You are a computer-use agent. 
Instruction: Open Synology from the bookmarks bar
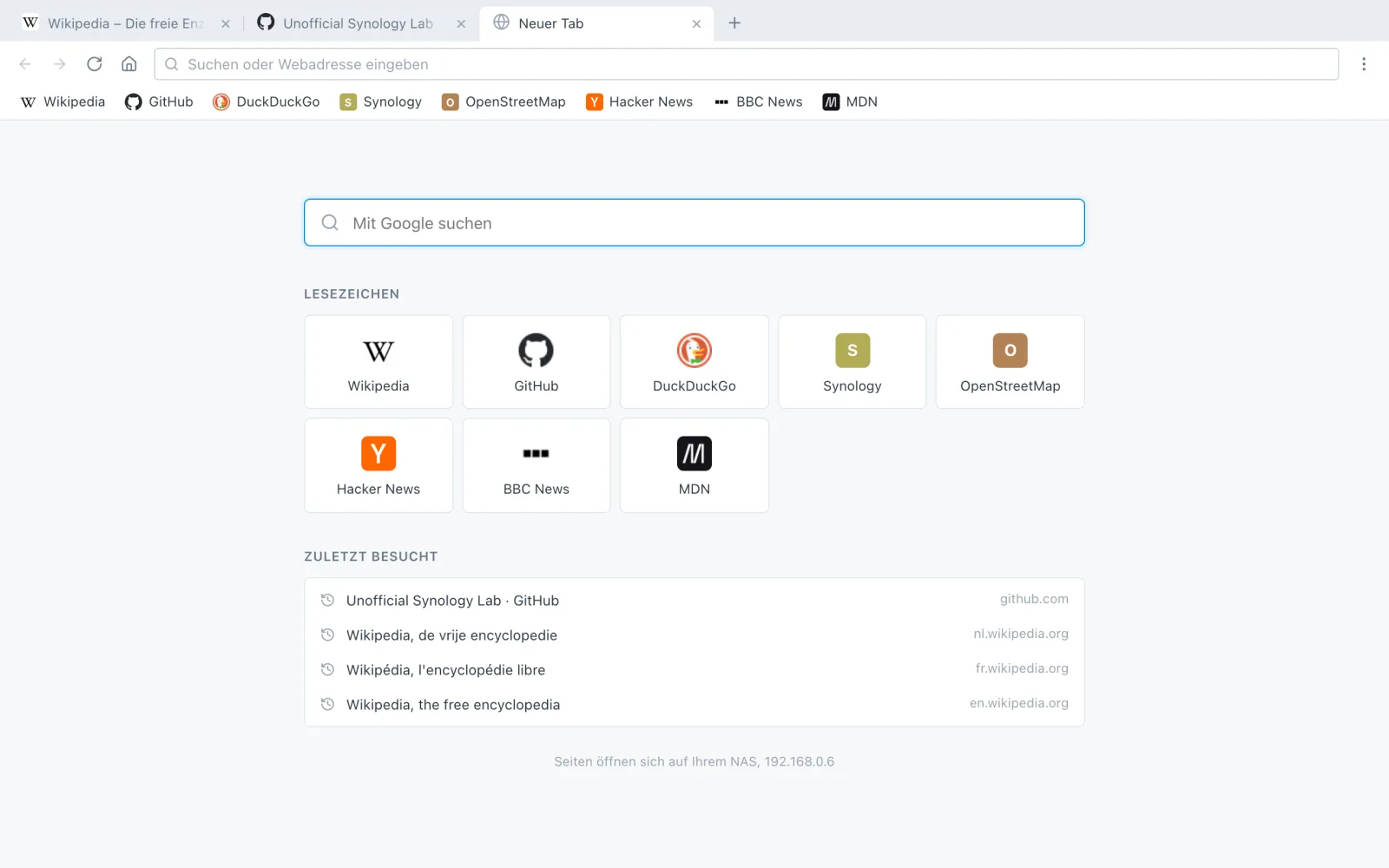click(381, 102)
